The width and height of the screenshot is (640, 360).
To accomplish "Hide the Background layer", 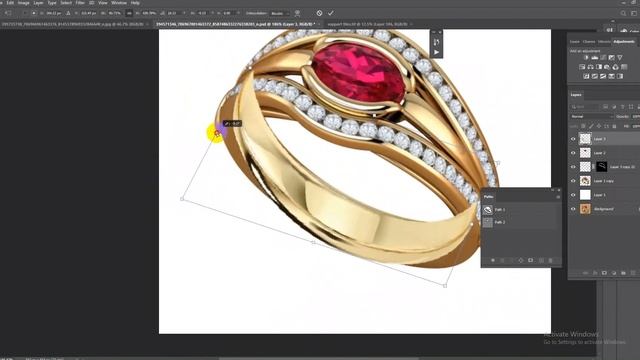I will [573, 209].
